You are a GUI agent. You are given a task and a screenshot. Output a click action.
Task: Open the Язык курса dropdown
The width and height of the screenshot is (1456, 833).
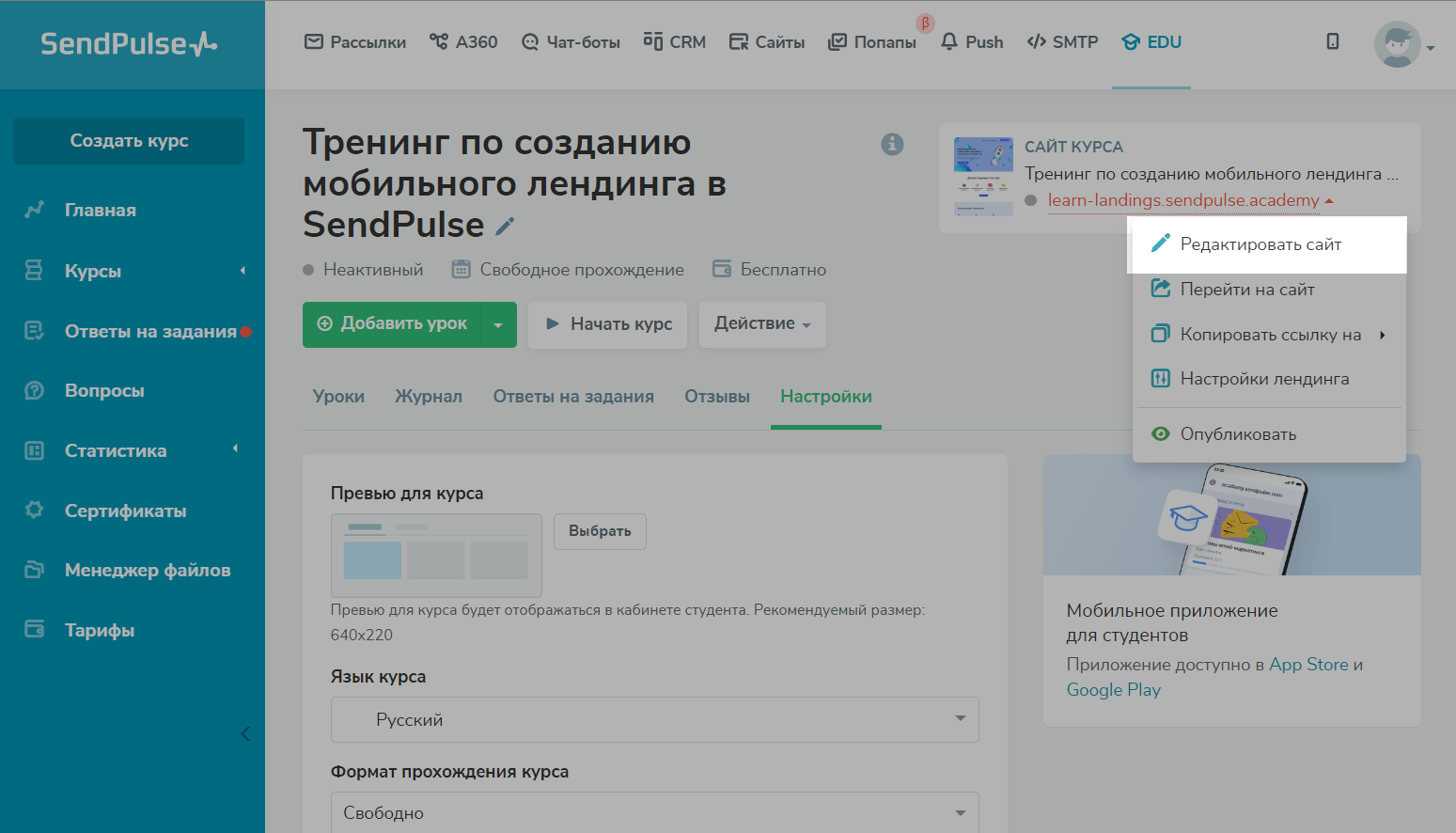tap(654, 719)
